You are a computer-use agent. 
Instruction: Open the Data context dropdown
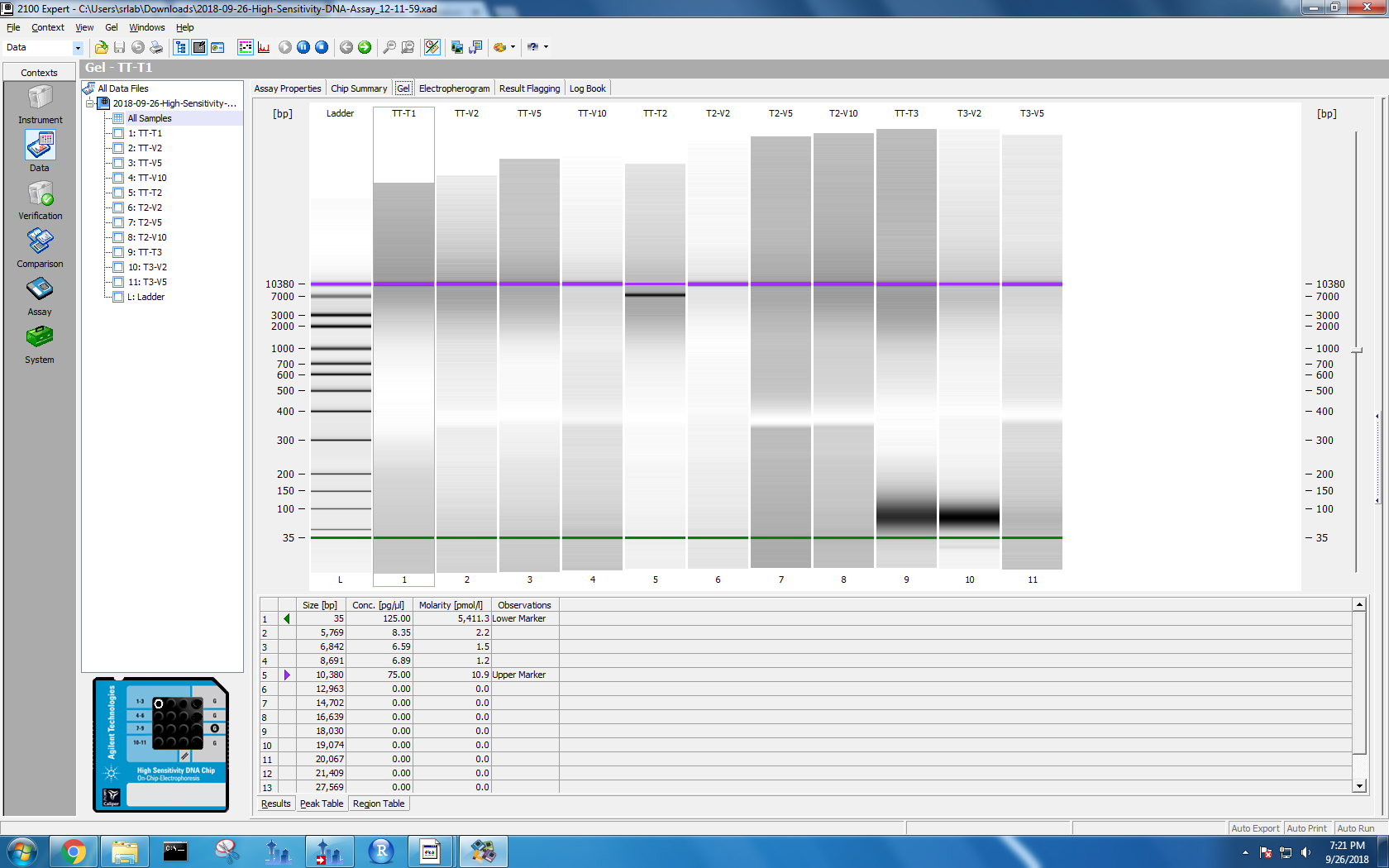tap(78, 48)
